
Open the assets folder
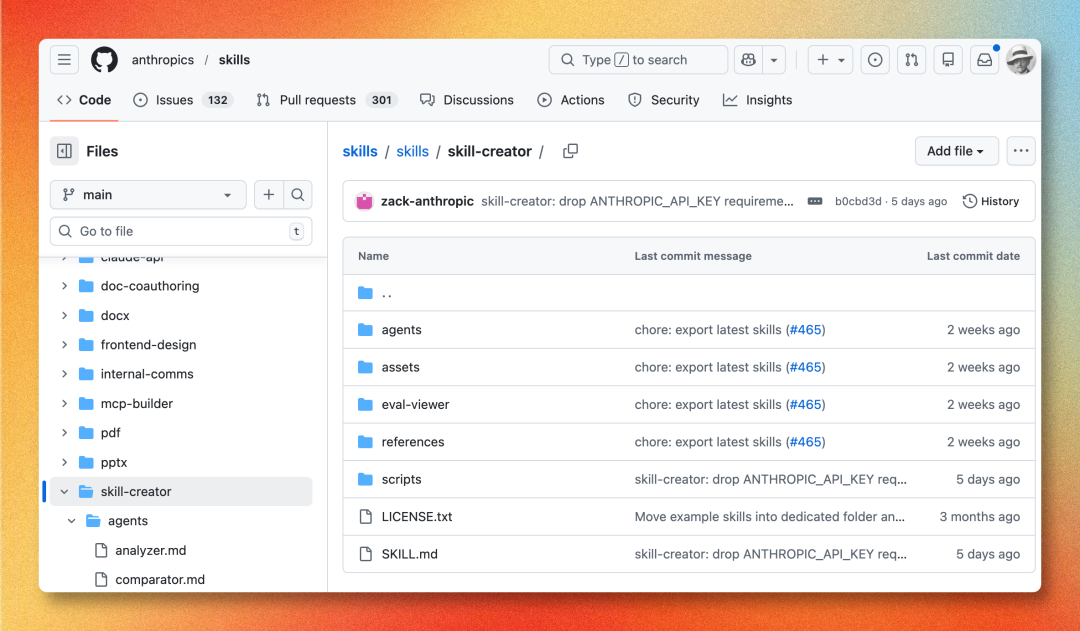(x=400, y=367)
